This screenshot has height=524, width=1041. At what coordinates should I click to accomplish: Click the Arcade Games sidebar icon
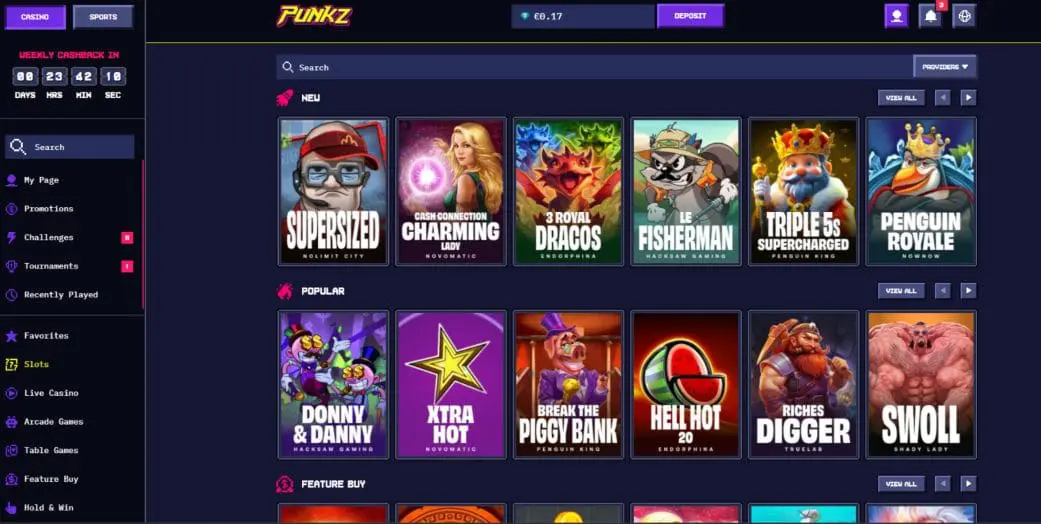(11, 422)
